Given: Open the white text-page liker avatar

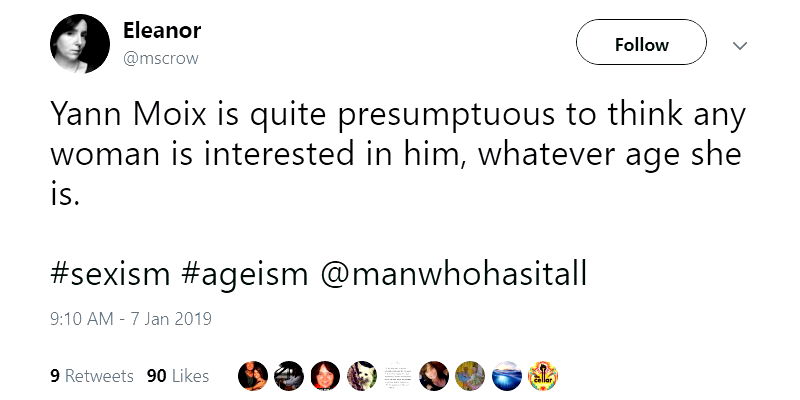Looking at the screenshot, I should coord(397,376).
